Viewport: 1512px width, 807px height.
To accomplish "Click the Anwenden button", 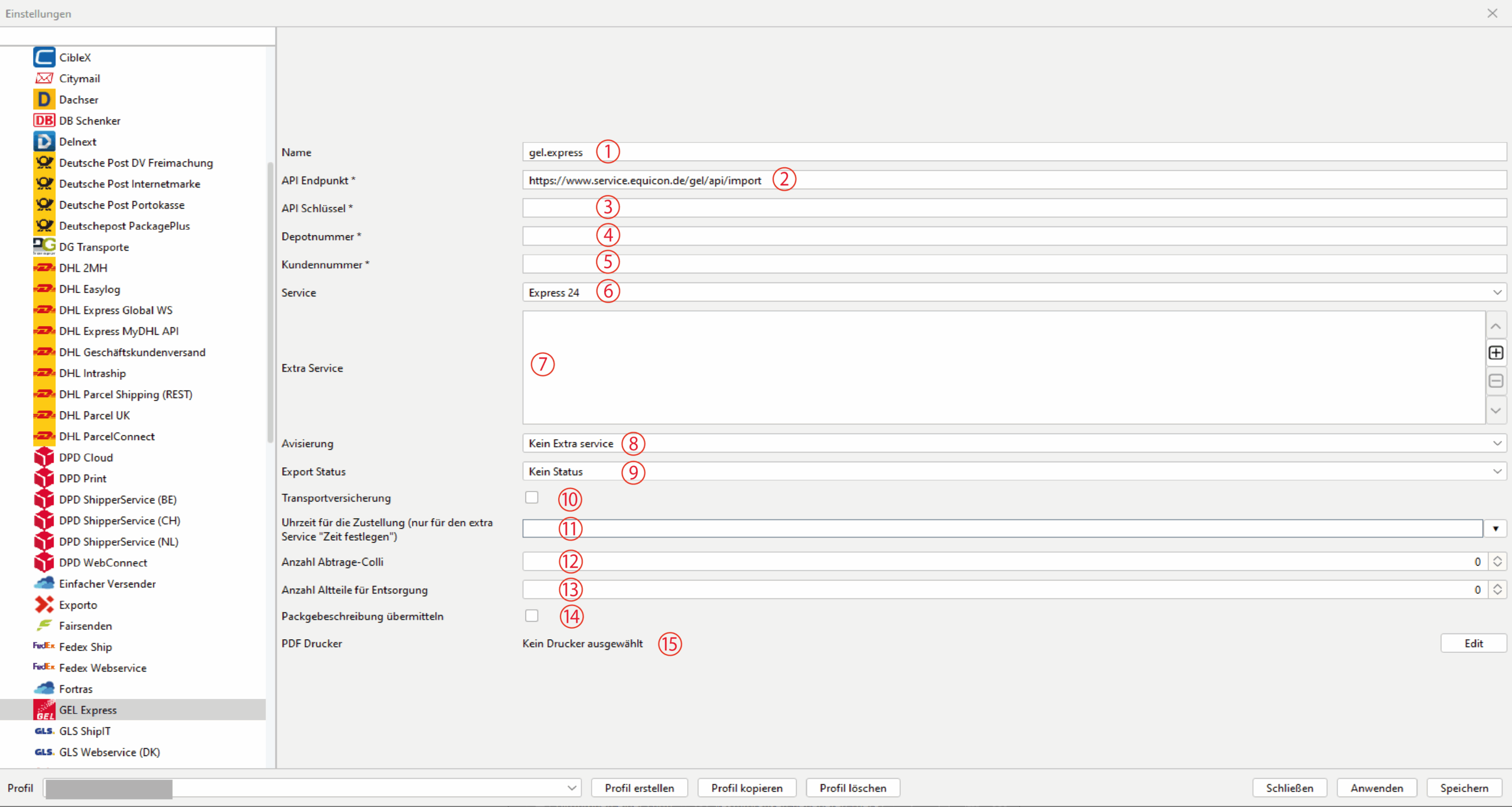I will point(1377,788).
